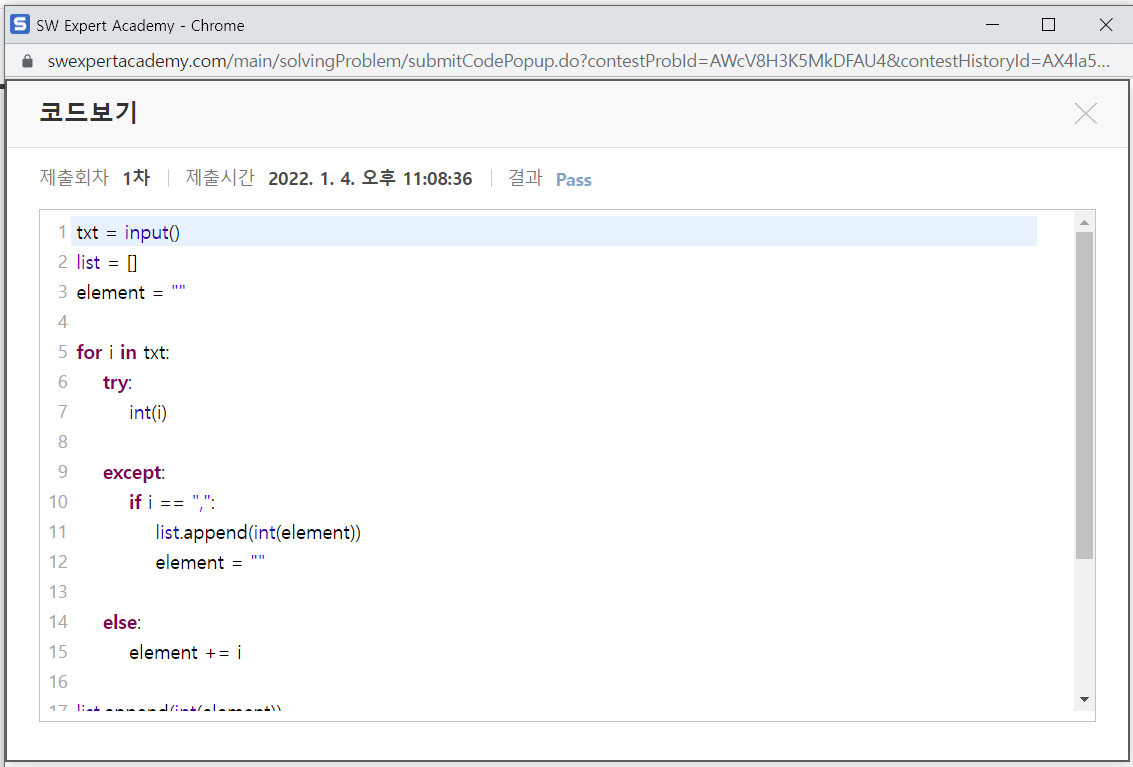Click line number 13 in the gutter

[58, 592]
